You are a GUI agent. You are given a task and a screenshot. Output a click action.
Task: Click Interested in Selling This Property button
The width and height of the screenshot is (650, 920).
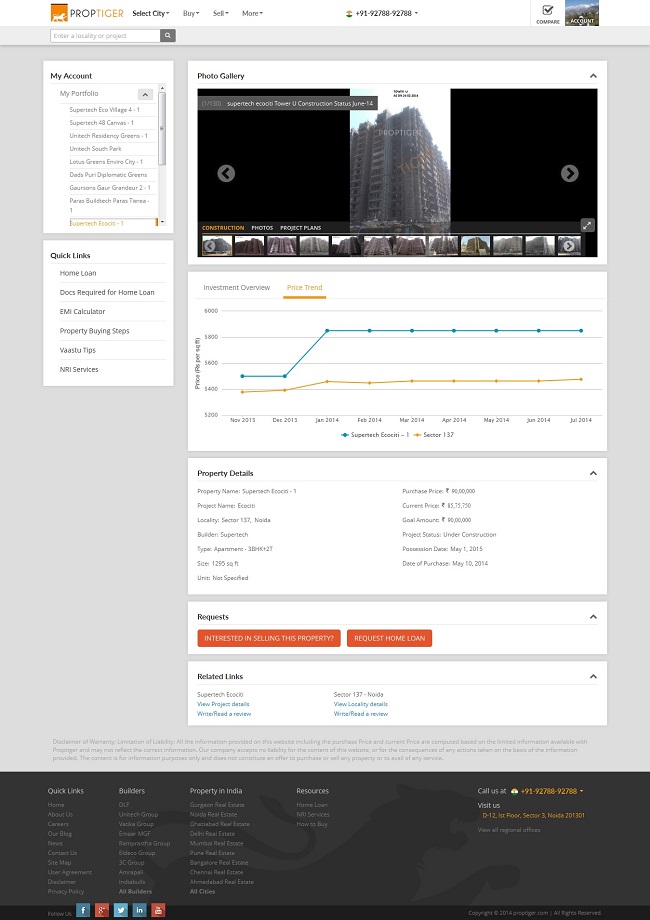[x=269, y=638]
